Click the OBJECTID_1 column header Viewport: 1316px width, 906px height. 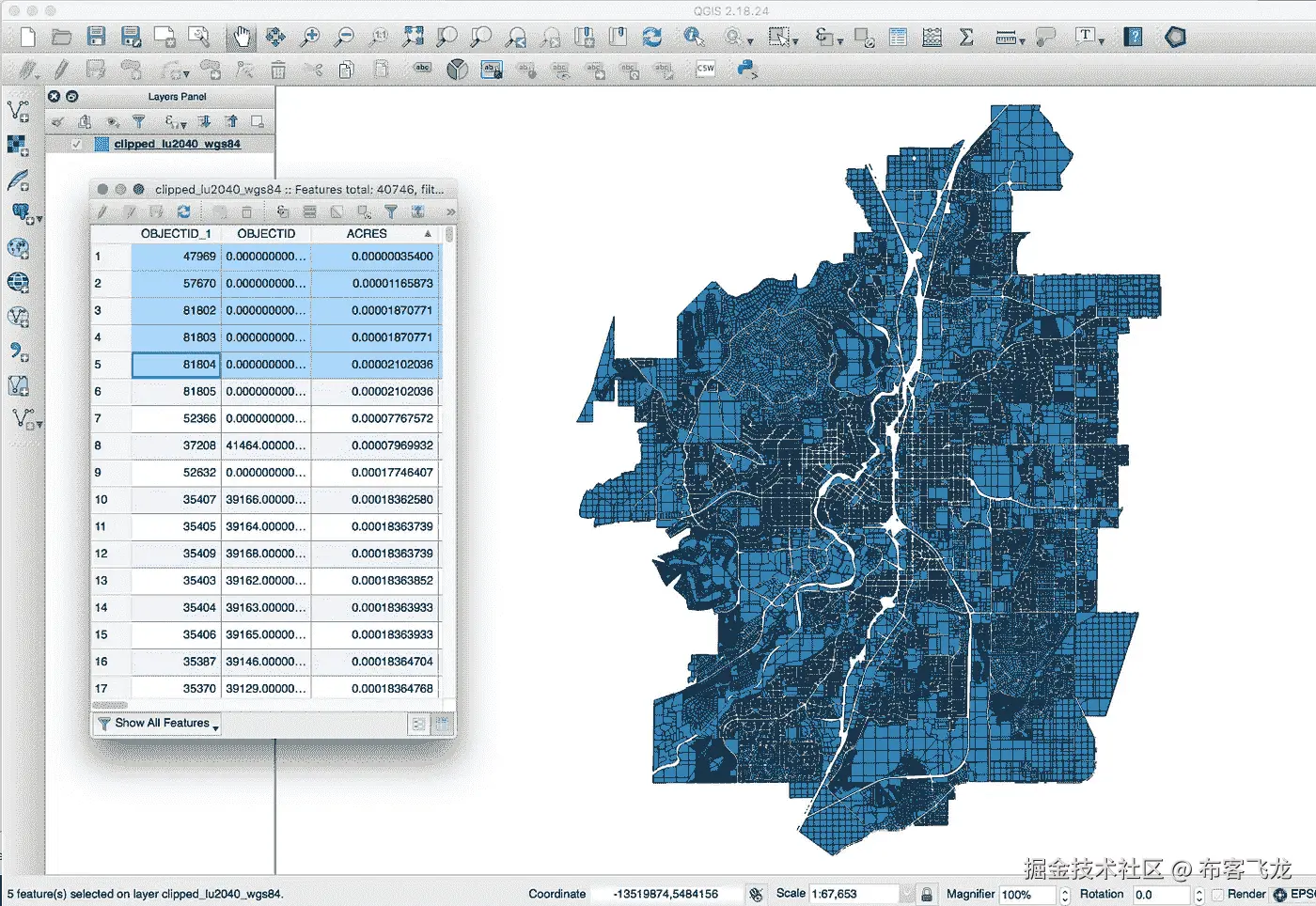tap(176, 233)
